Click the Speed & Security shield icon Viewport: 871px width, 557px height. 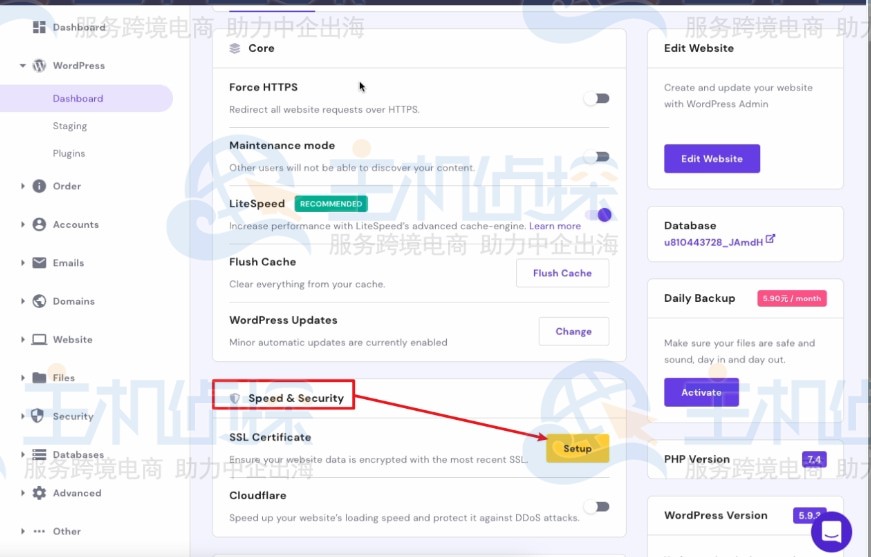coord(235,398)
